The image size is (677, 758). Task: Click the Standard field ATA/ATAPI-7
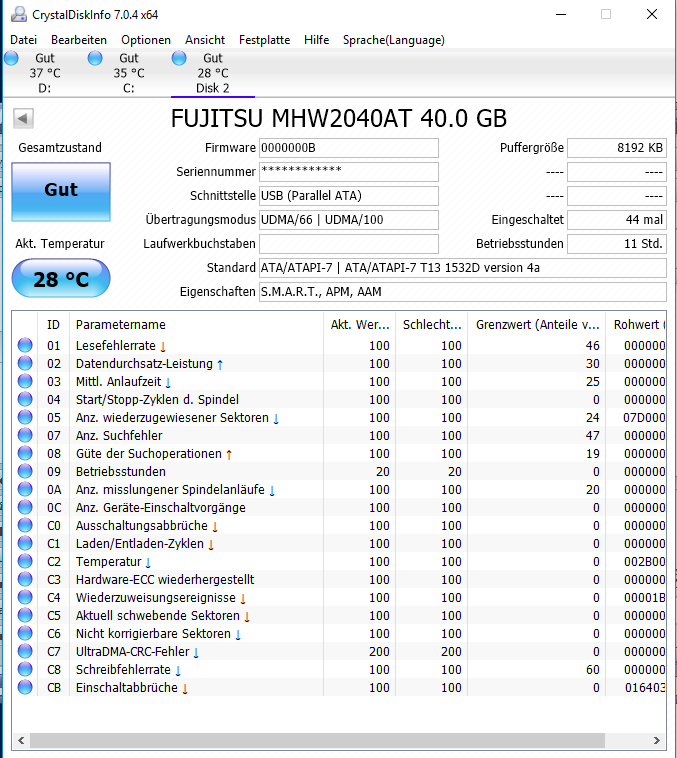[x=463, y=268]
